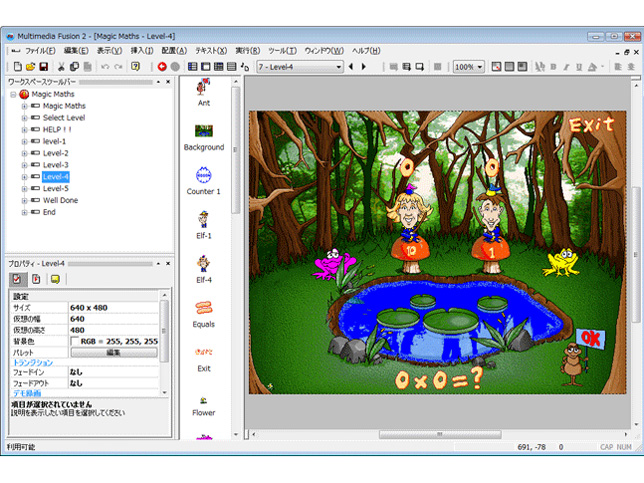Close the properties Level-4 panel
This screenshot has width=644, height=483.
pos(168,264)
